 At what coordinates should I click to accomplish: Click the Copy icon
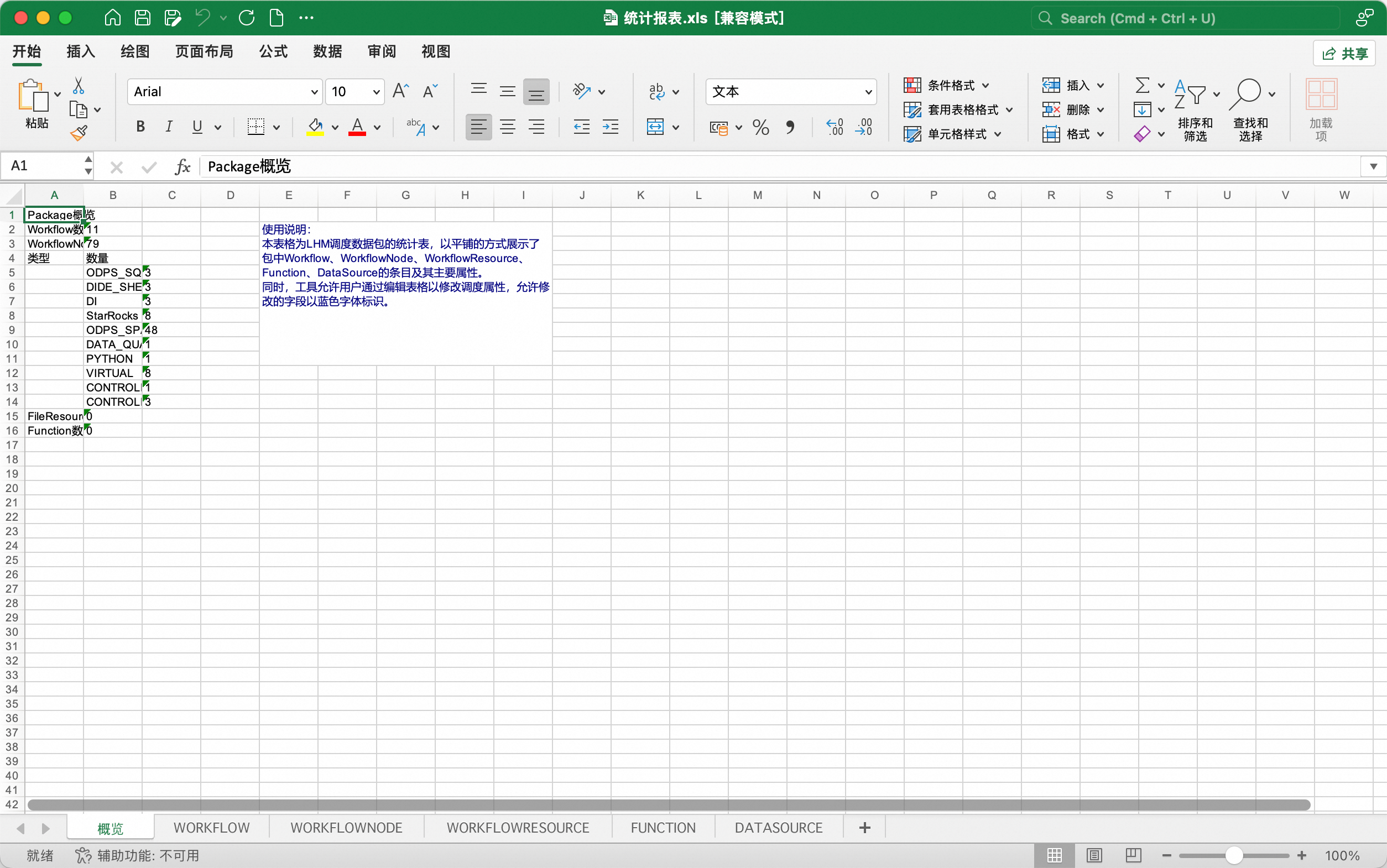tap(78, 109)
